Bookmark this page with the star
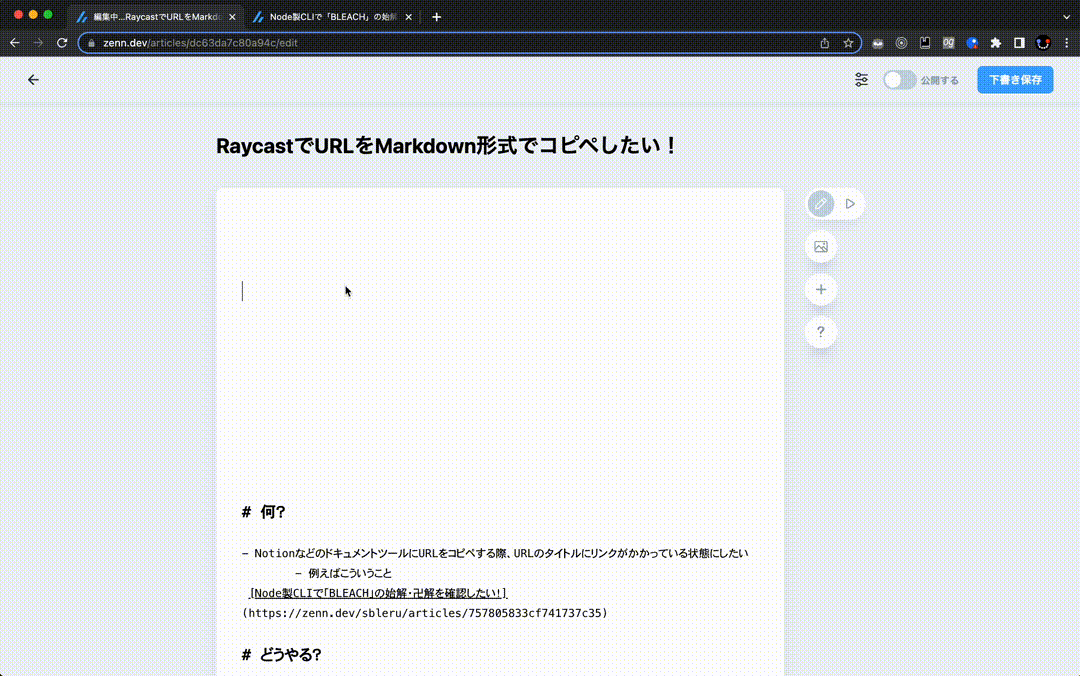Viewport: 1080px width, 676px height. [x=848, y=43]
